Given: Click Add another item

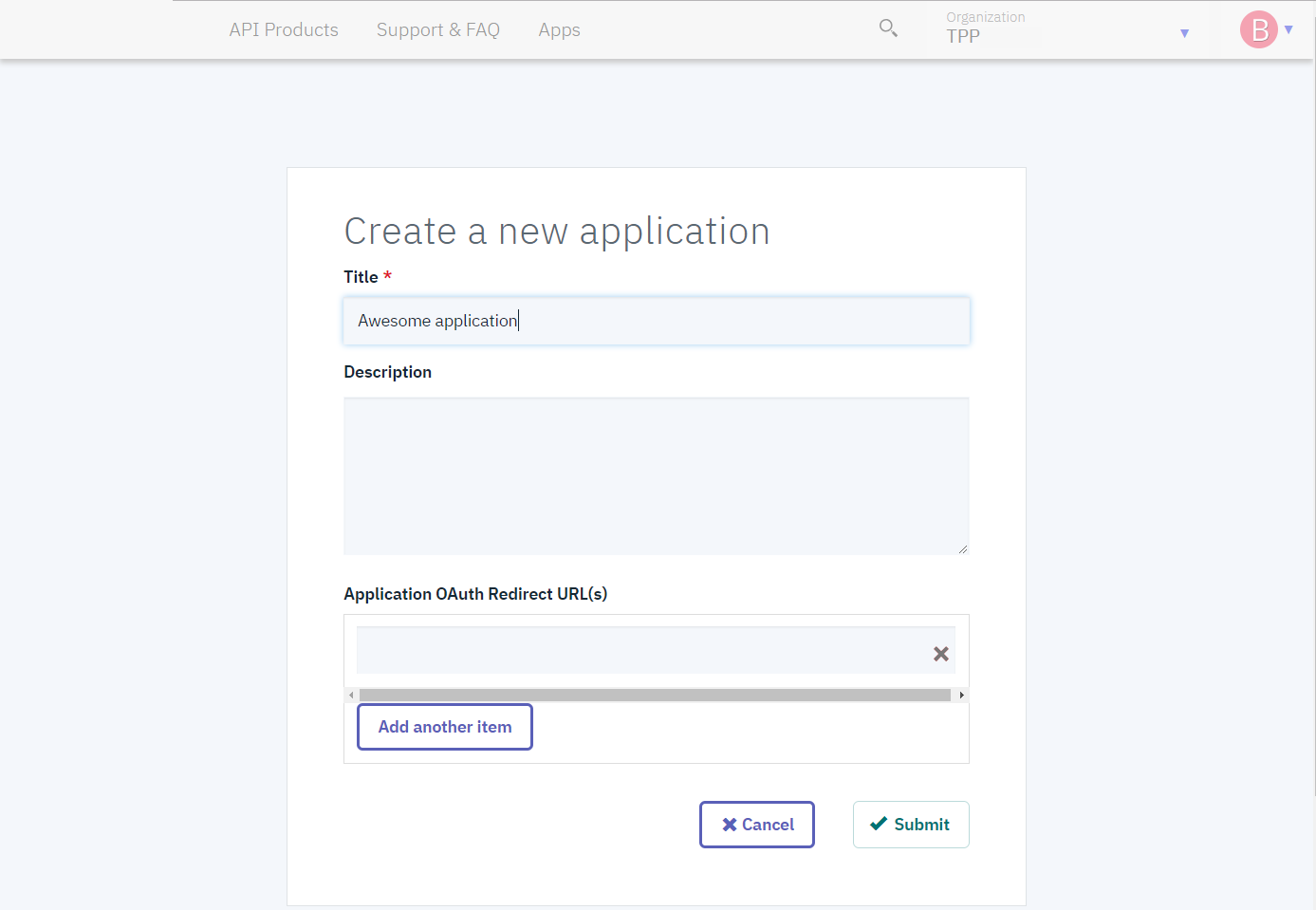Looking at the screenshot, I should click(x=444, y=726).
